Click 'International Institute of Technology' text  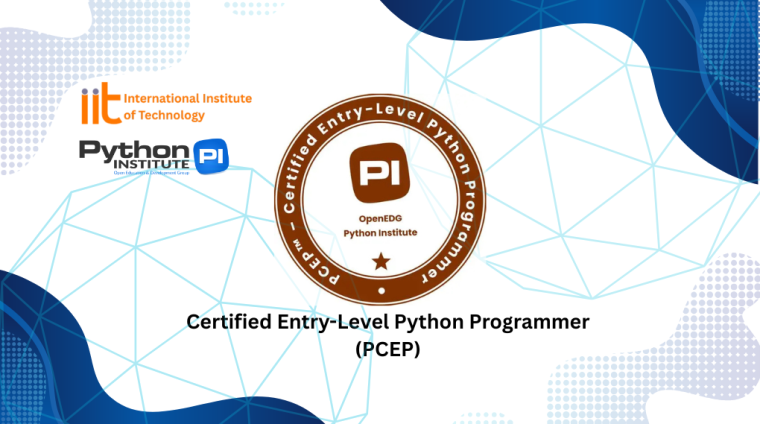pyautogui.click(x=188, y=107)
